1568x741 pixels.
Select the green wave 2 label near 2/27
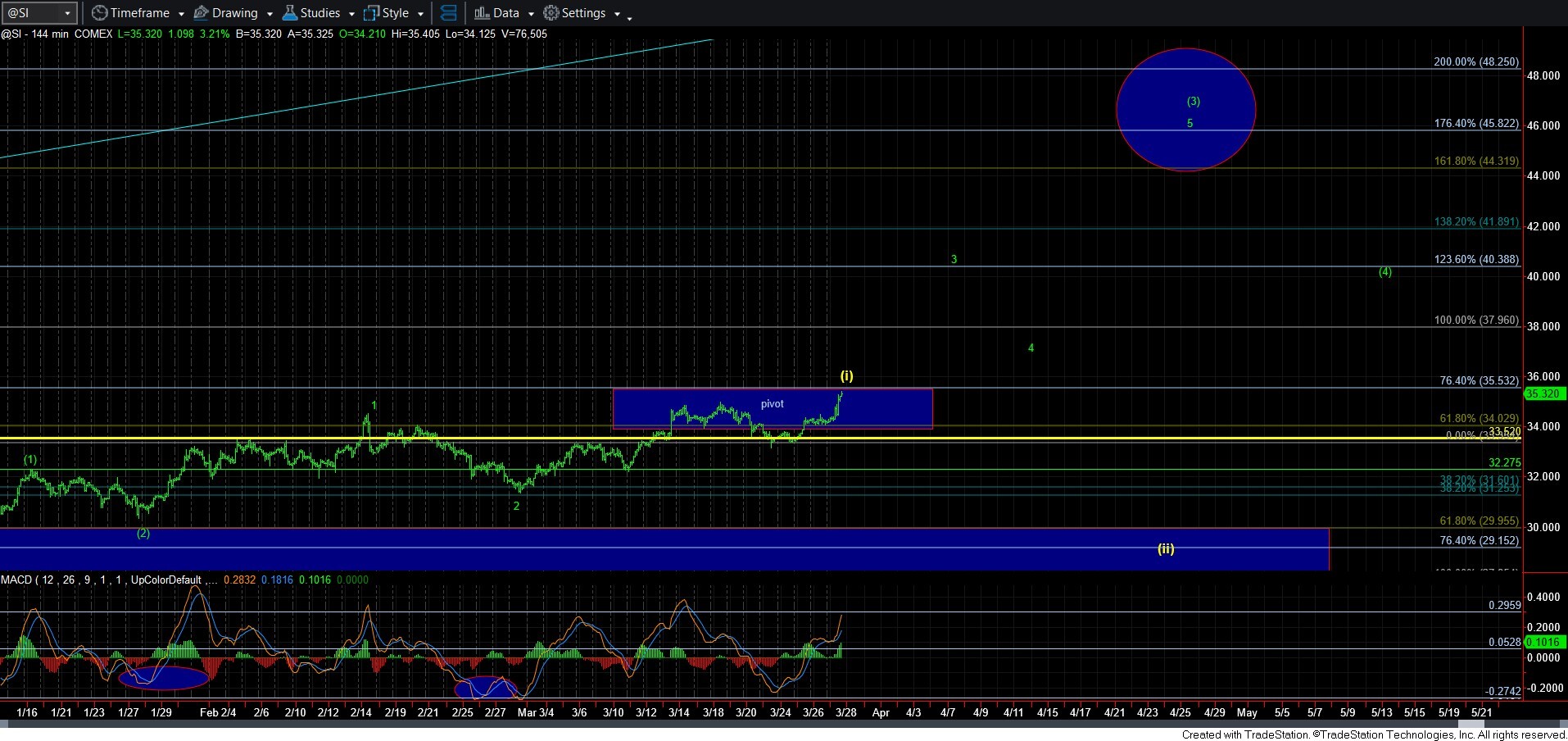click(516, 506)
